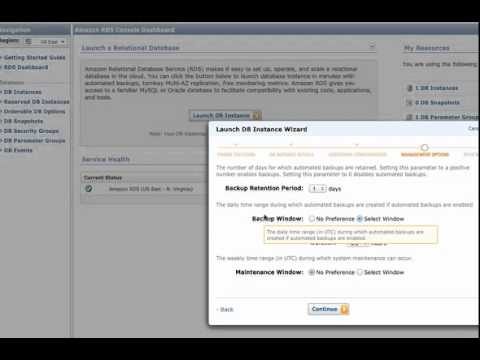The image size is (480, 360).
Task: Click the first wizard step tab, Engine Selection
Action: click(x=236, y=154)
